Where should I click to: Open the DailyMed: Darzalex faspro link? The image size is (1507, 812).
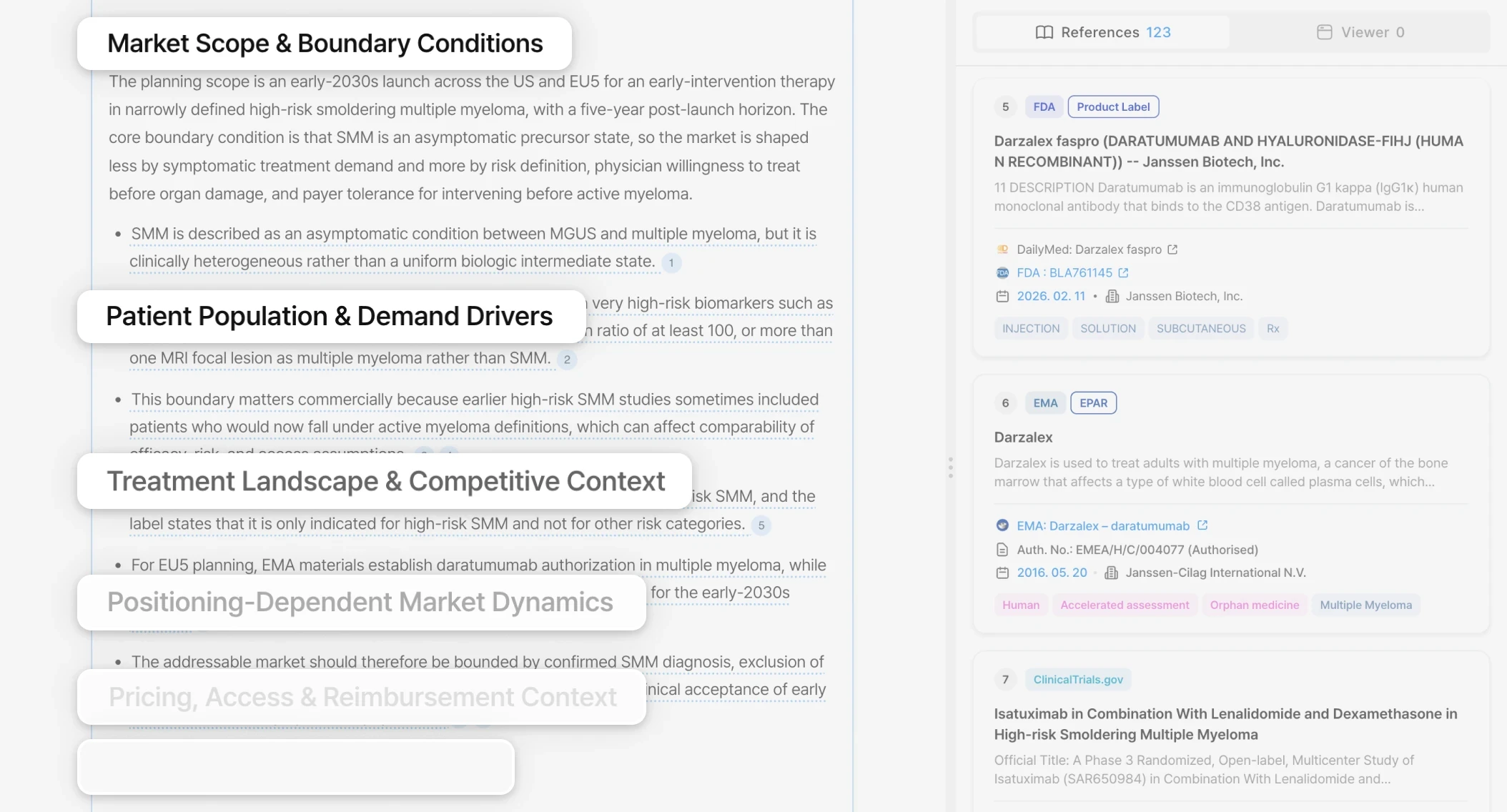coord(1089,249)
